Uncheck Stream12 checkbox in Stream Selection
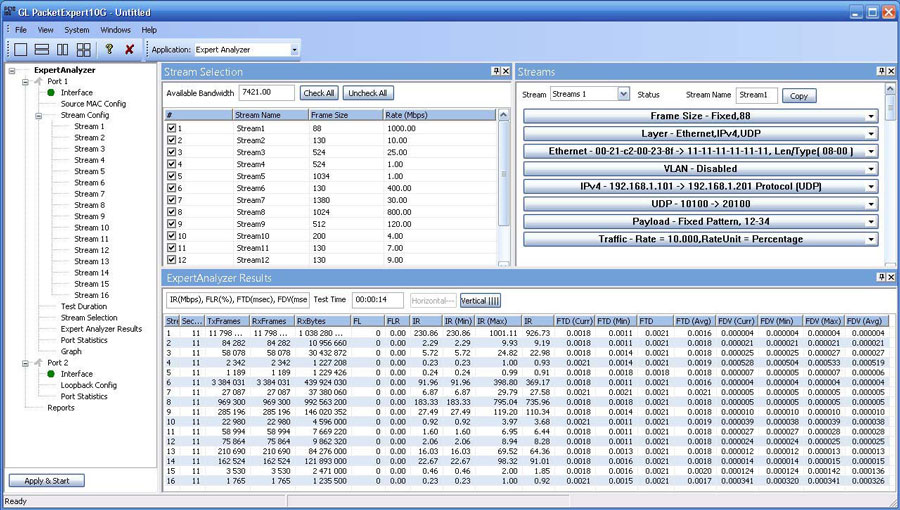Screen dimensions: 900x510 pyautogui.click(x=171, y=259)
